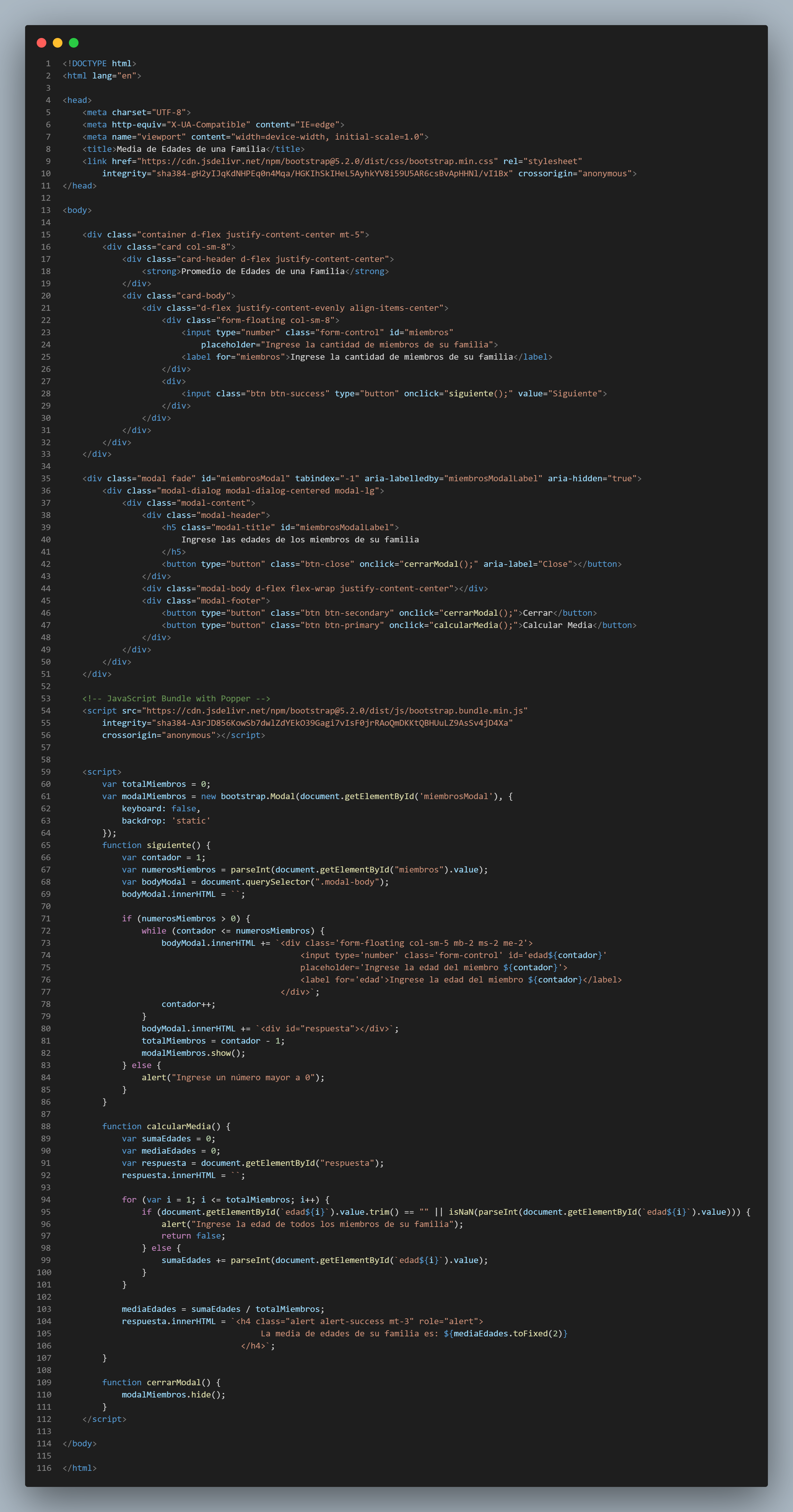Click the title 'Media de Edades de una Familia'
793x1512 pixels.
point(191,149)
